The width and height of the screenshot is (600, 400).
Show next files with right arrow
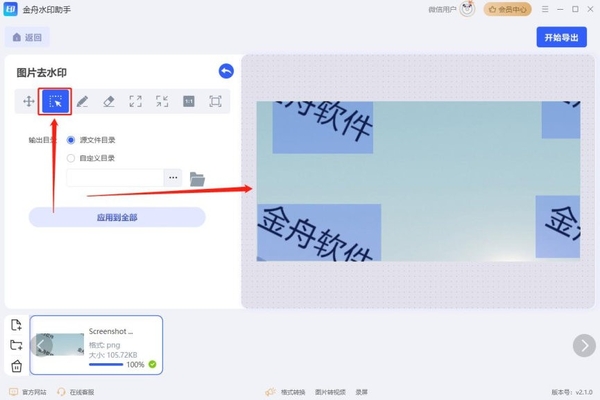(584, 345)
